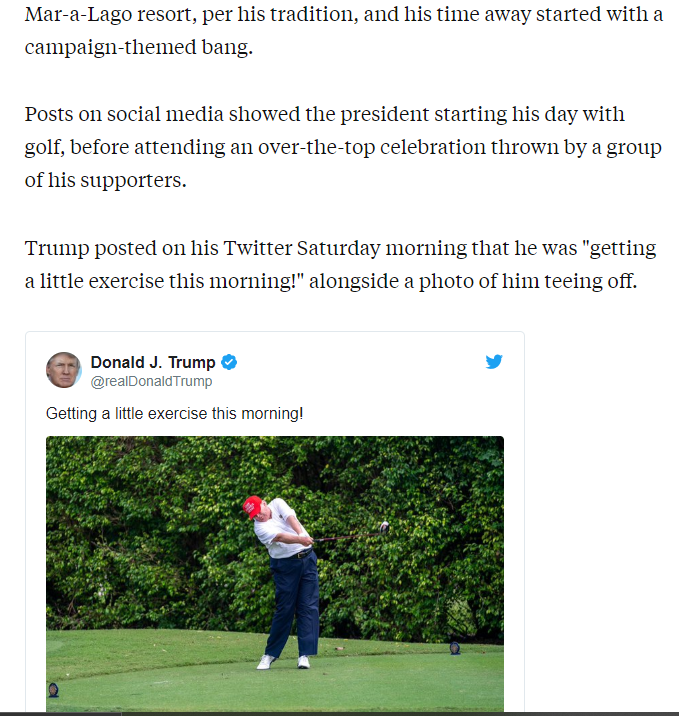Click the blue verified checkmark badge
This screenshot has height=716, width=679.
[229, 362]
